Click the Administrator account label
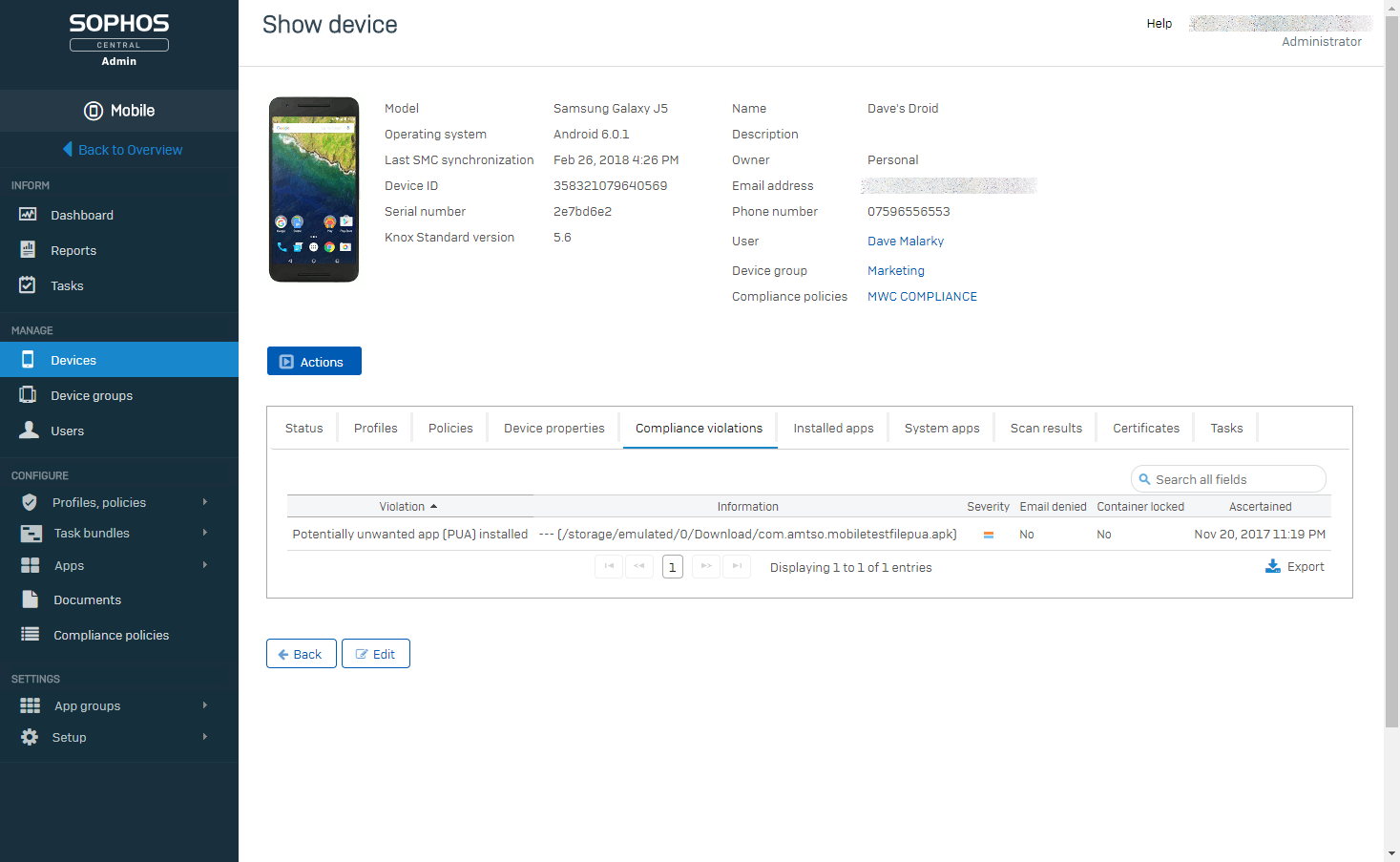The width and height of the screenshot is (1400, 862). [x=1322, y=41]
